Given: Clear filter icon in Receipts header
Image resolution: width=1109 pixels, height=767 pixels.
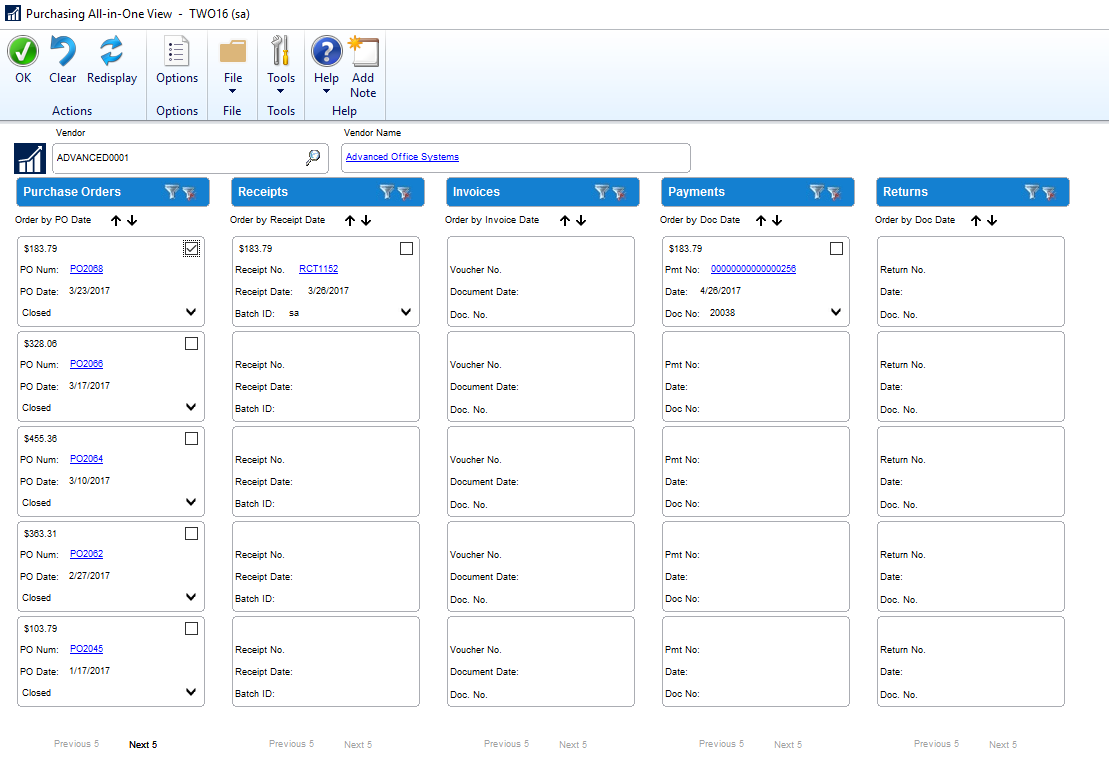Looking at the screenshot, I should tap(404, 192).
